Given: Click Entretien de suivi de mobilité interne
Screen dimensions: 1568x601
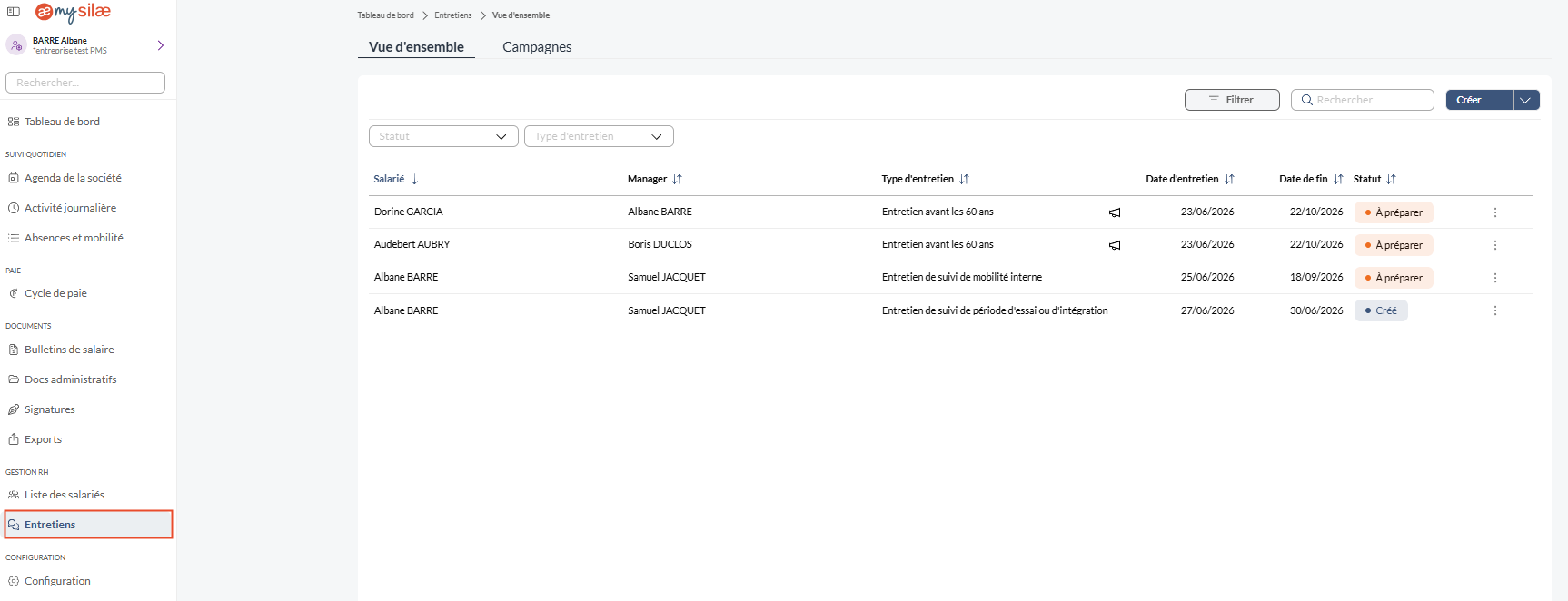Looking at the screenshot, I should pyautogui.click(x=962, y=277).
